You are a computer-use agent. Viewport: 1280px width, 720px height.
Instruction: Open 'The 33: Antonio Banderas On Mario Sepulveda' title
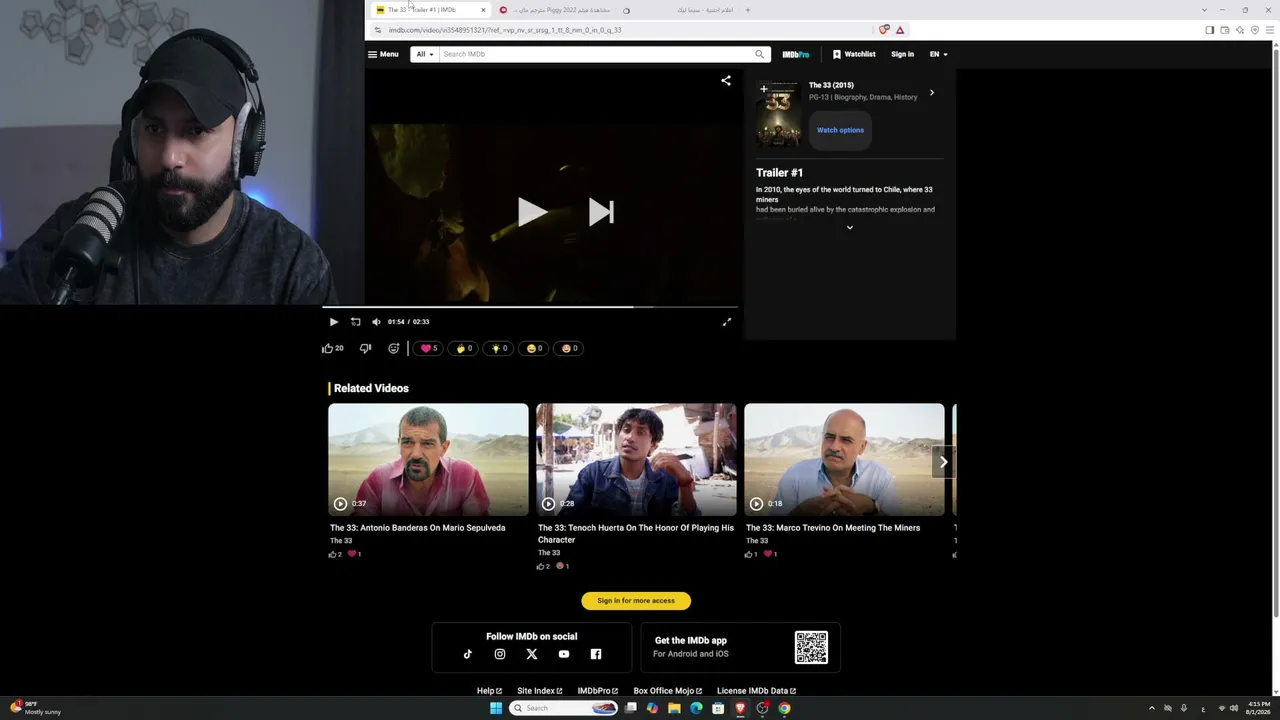tap(418, 528)
